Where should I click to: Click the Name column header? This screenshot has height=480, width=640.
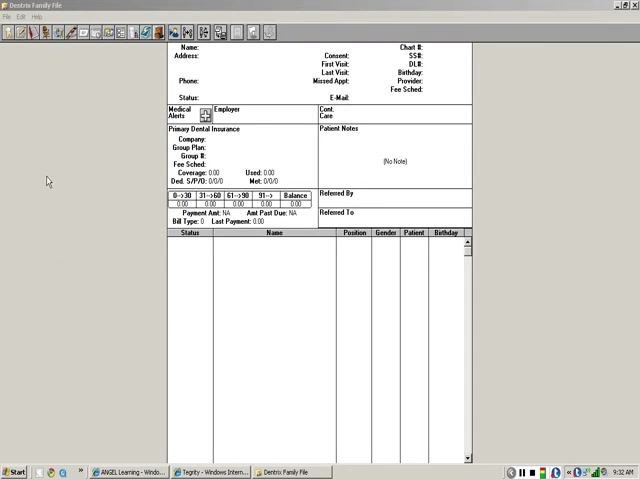(x=275, y=233)
